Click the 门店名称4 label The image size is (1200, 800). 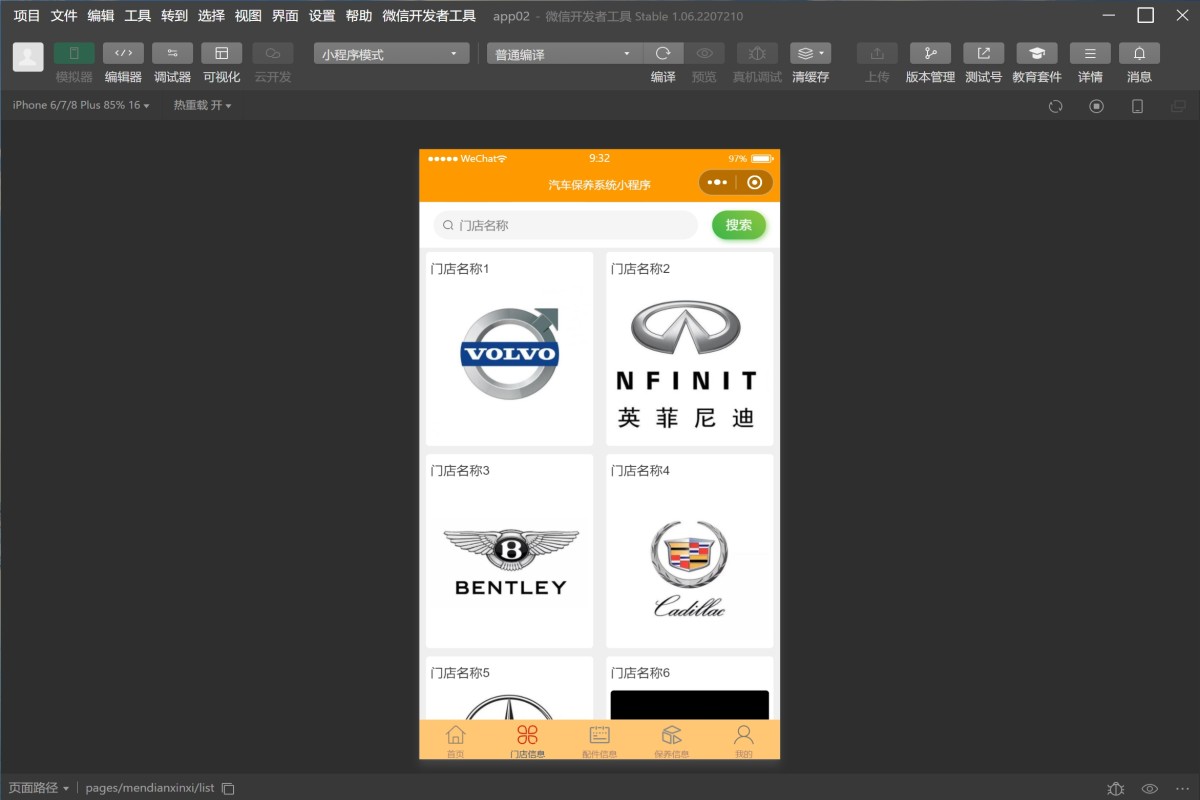click(640, 471)
